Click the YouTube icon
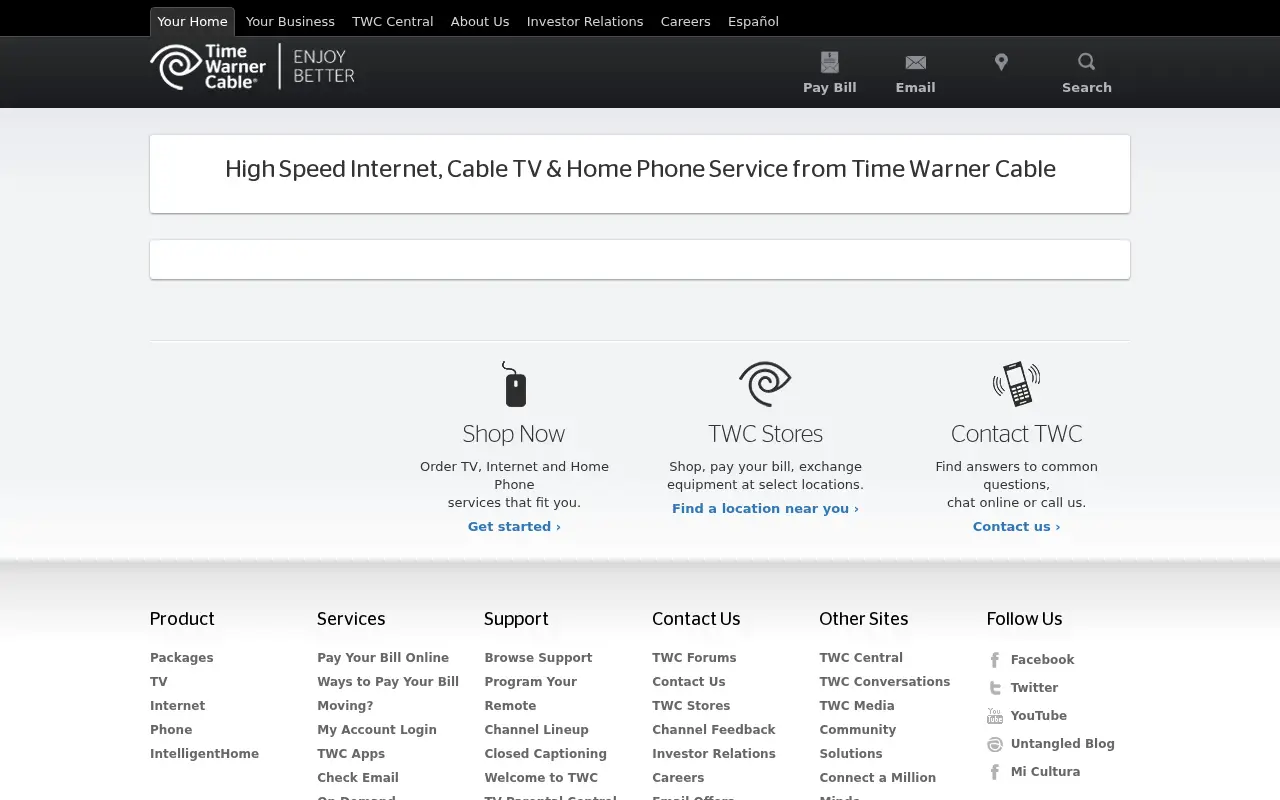This screenshot has height=800, width=1280. tap(995, 716)
